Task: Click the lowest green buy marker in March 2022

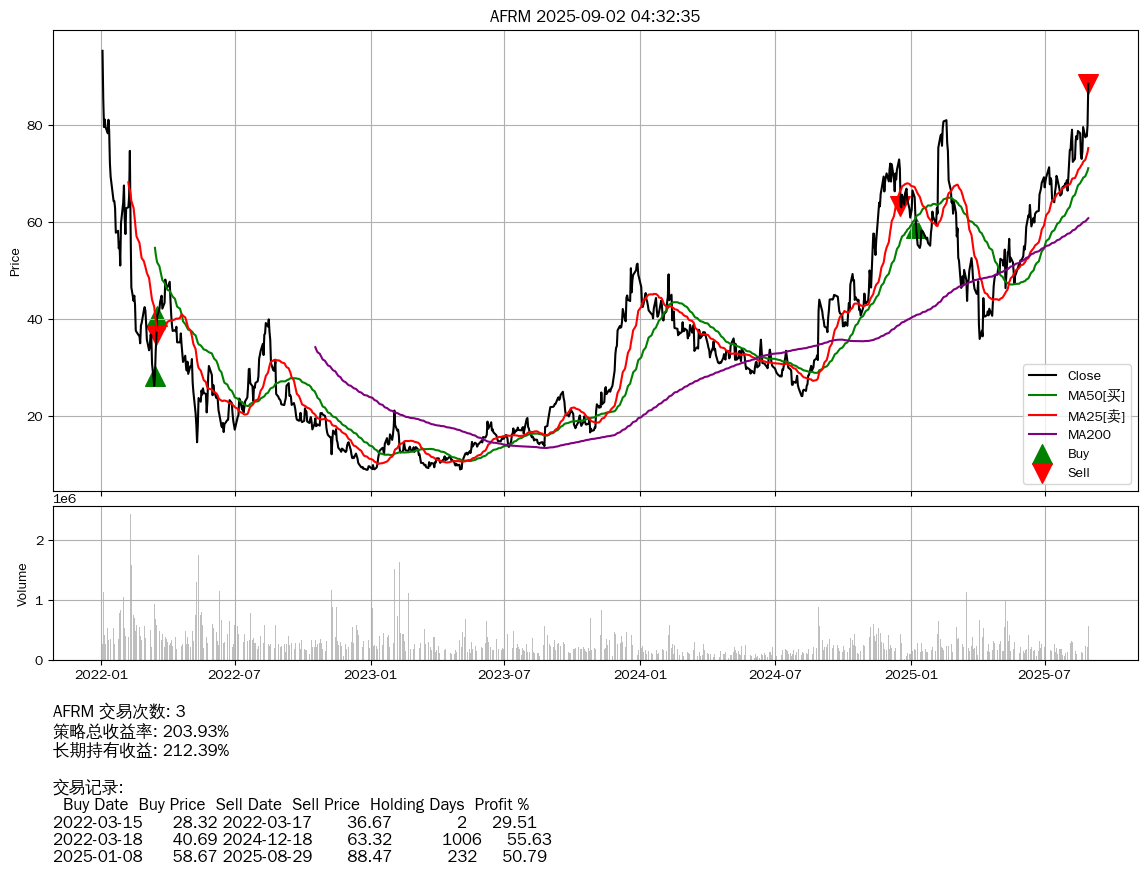Action: [155, 376]
